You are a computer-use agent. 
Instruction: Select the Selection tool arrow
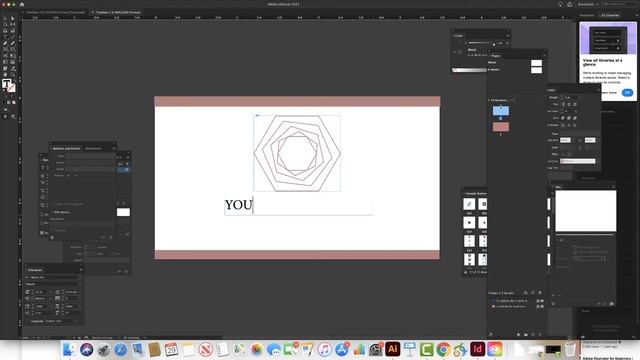5,18
